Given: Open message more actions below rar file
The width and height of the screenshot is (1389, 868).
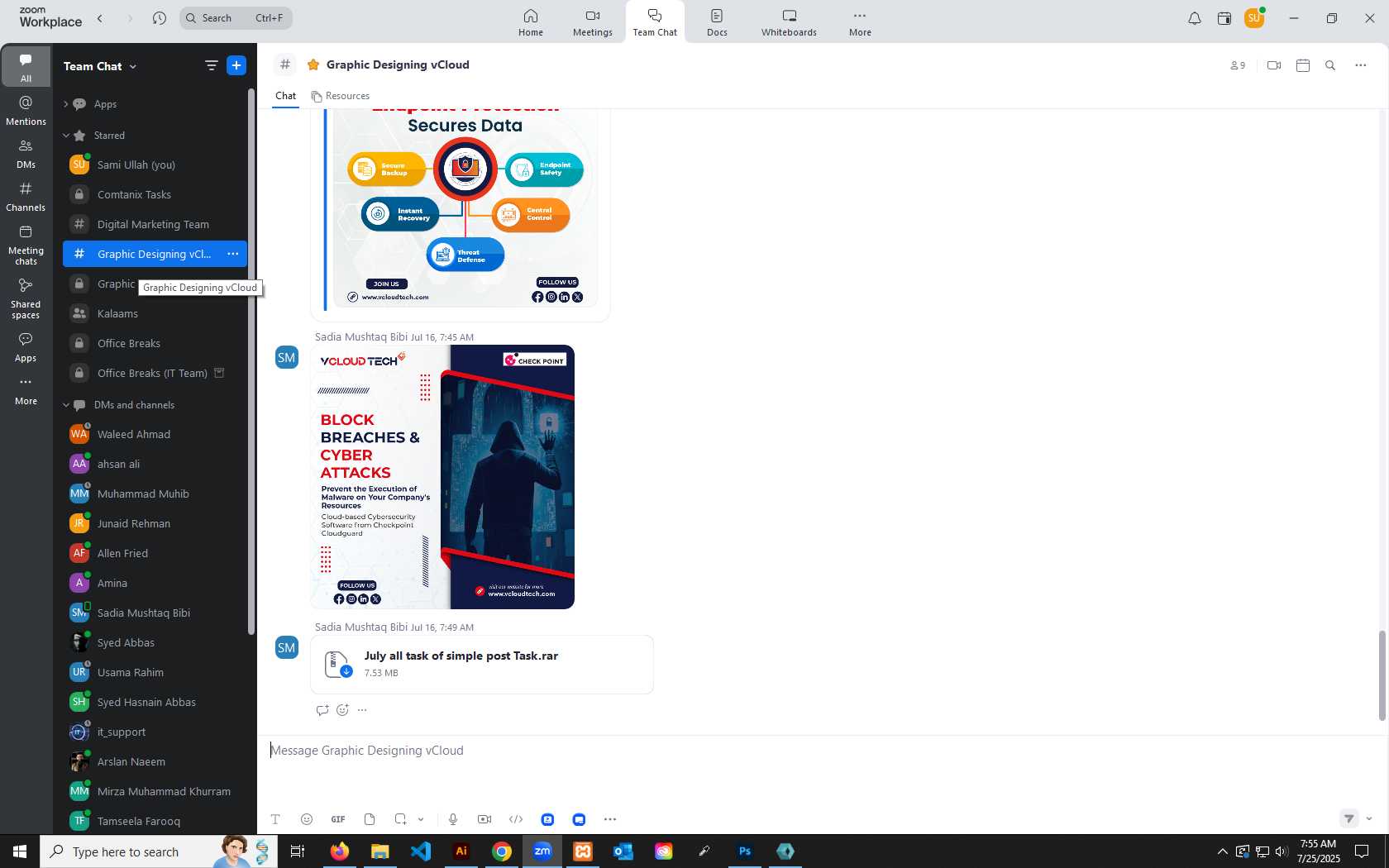Looking at the screenshot, I should pyautogui.click(x=362, y=710).
